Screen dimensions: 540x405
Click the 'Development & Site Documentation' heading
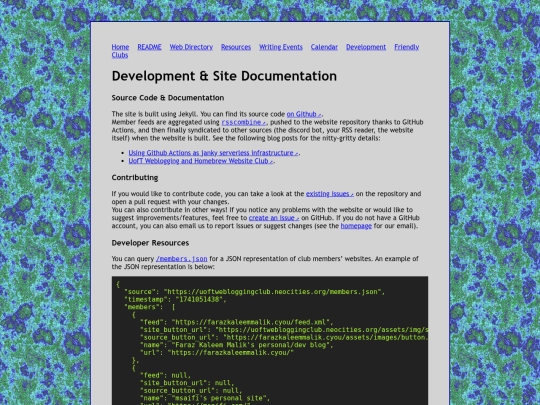pyautogui.click(x=224, y=76)
